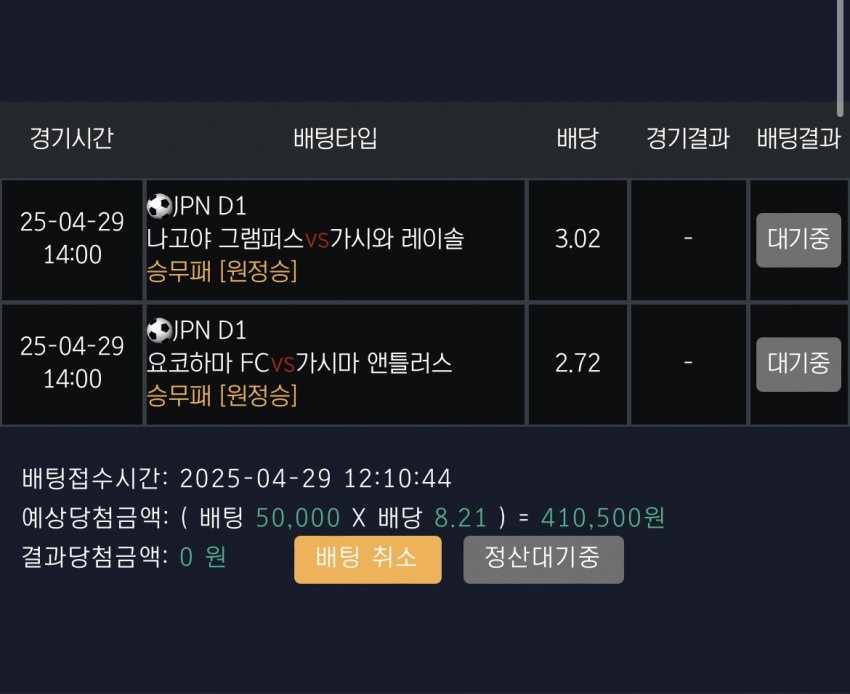Click the 2.72 odds value

(x=577, y=364)
